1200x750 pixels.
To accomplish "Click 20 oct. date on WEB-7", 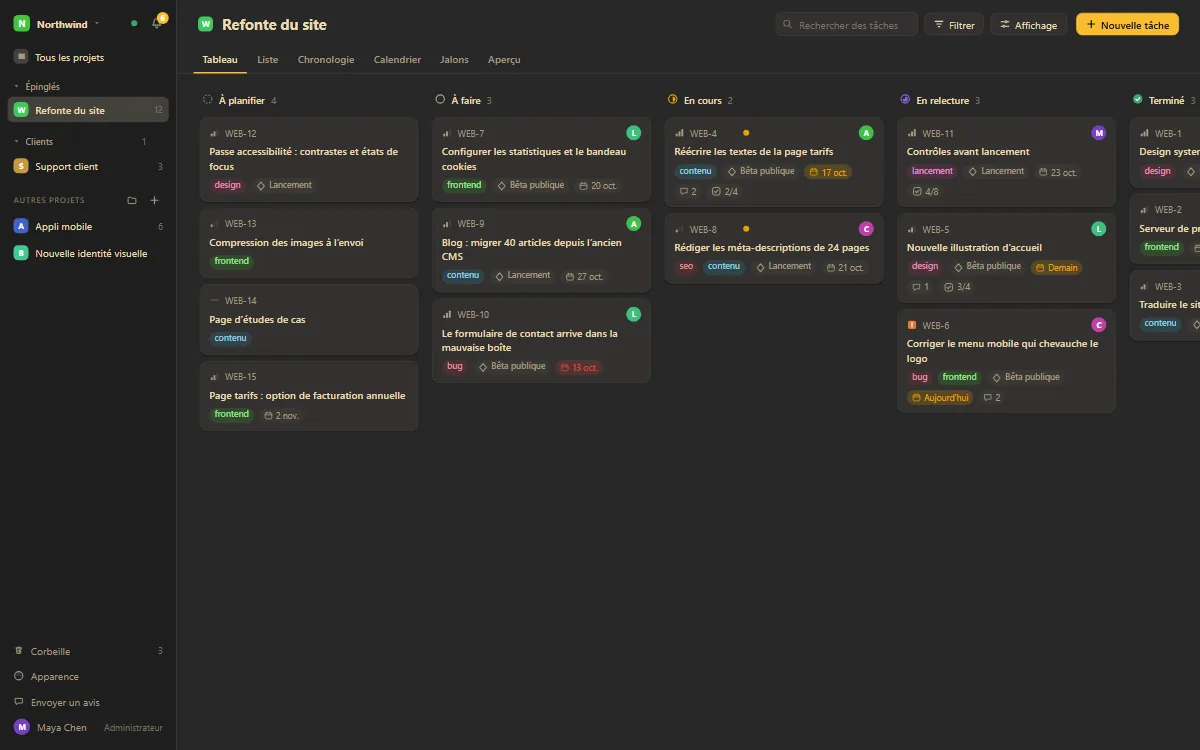I will tap(598, 185).
